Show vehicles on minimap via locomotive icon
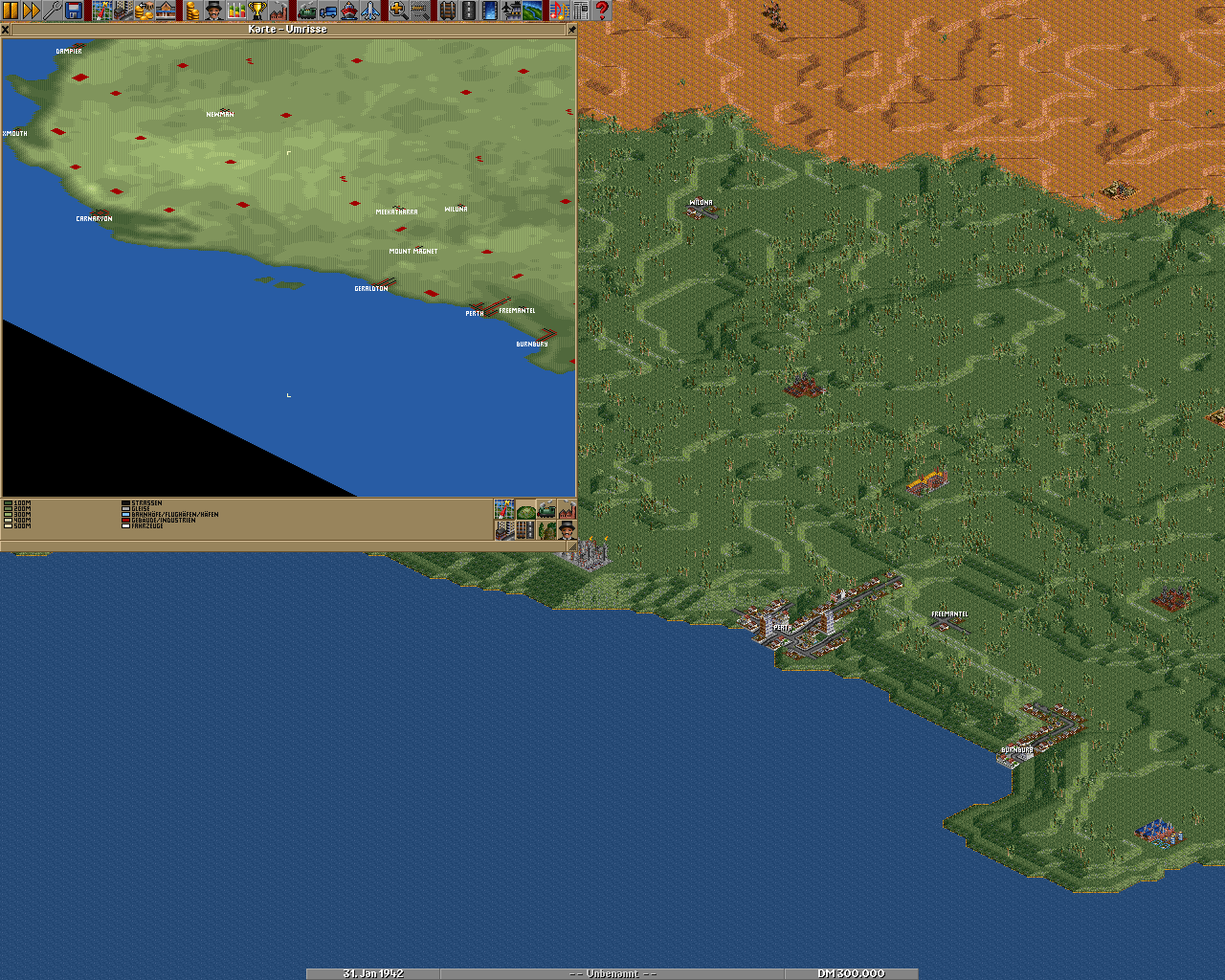 point(546,509)
